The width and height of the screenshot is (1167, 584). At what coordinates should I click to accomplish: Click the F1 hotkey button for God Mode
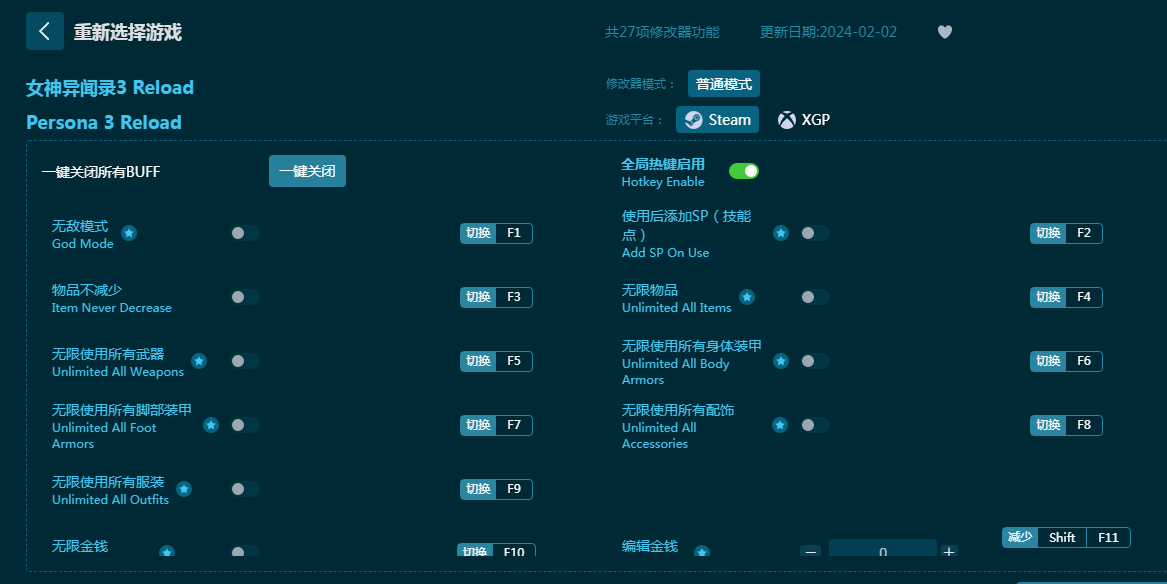tap(496, 233)
